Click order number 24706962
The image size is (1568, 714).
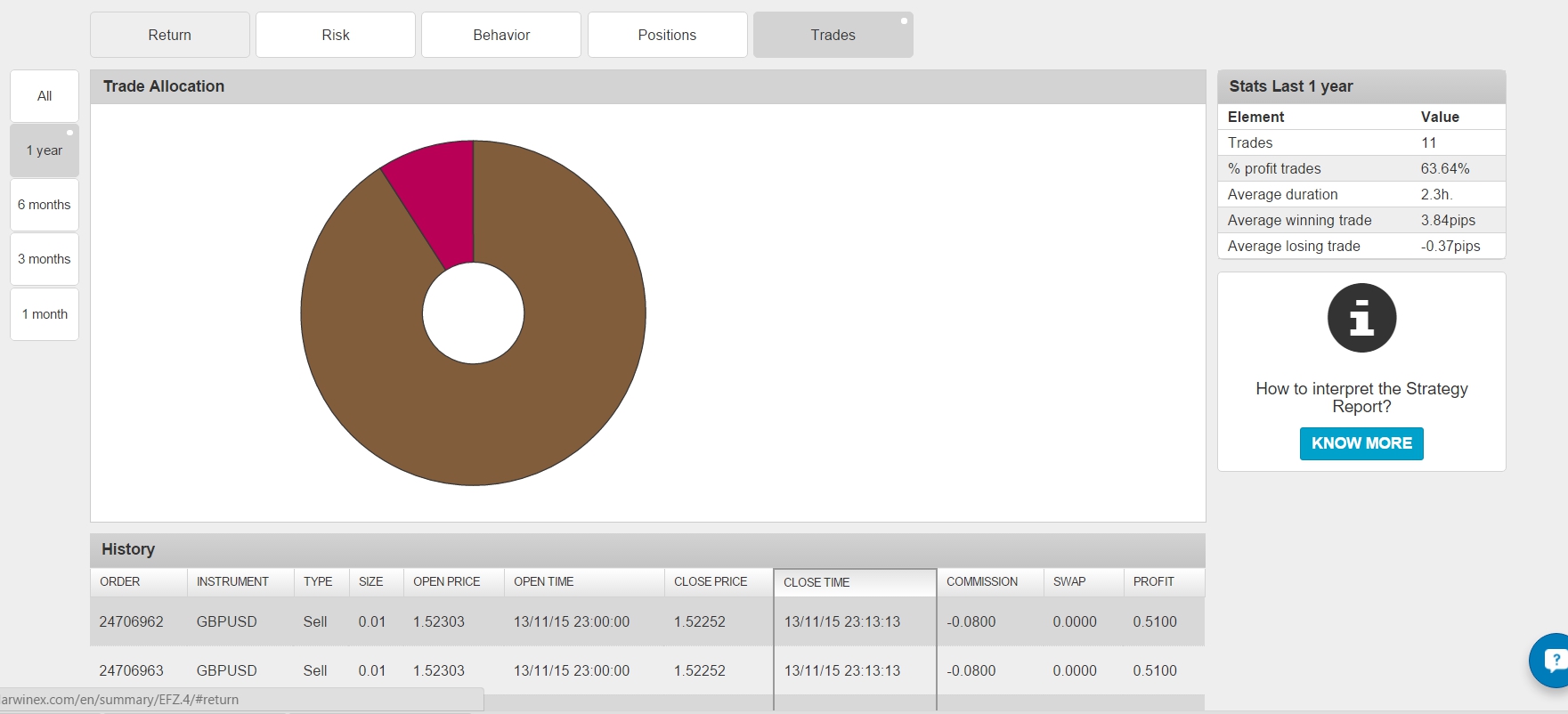tap(131, 621)
